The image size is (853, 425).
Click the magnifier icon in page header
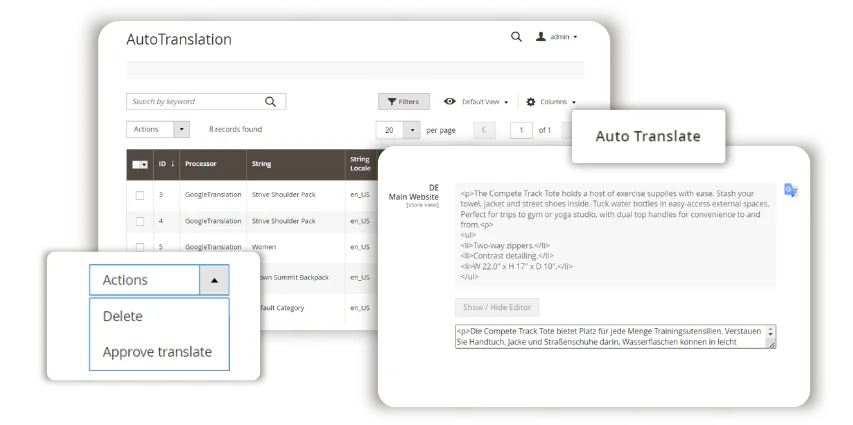point(516,37)
